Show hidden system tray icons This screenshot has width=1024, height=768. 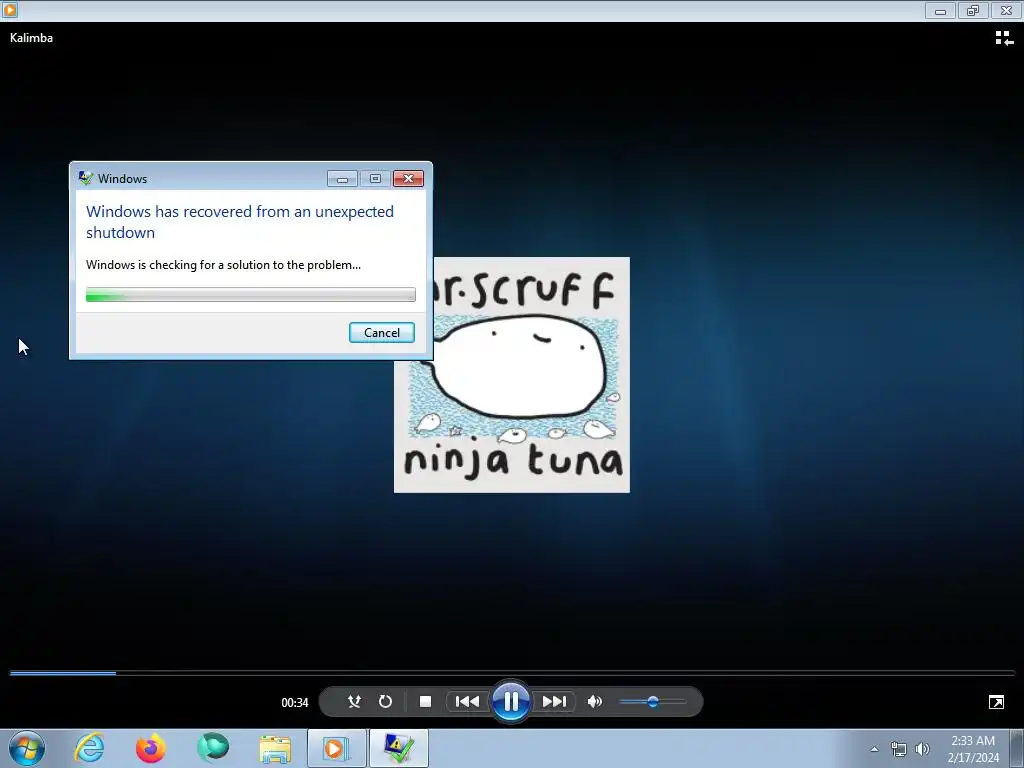(x=874, y=749)
